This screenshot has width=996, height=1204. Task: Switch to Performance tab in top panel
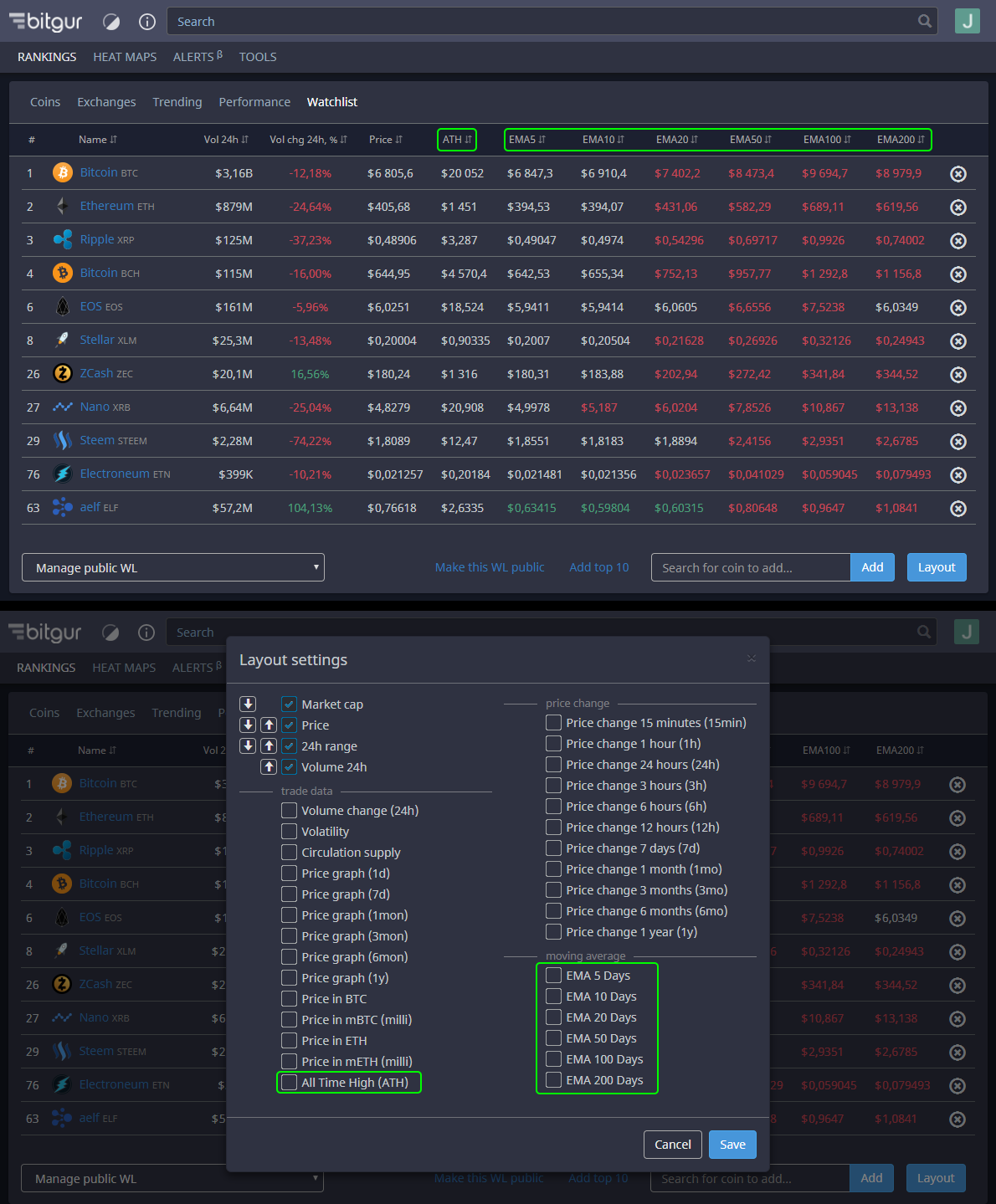[254, 102]
